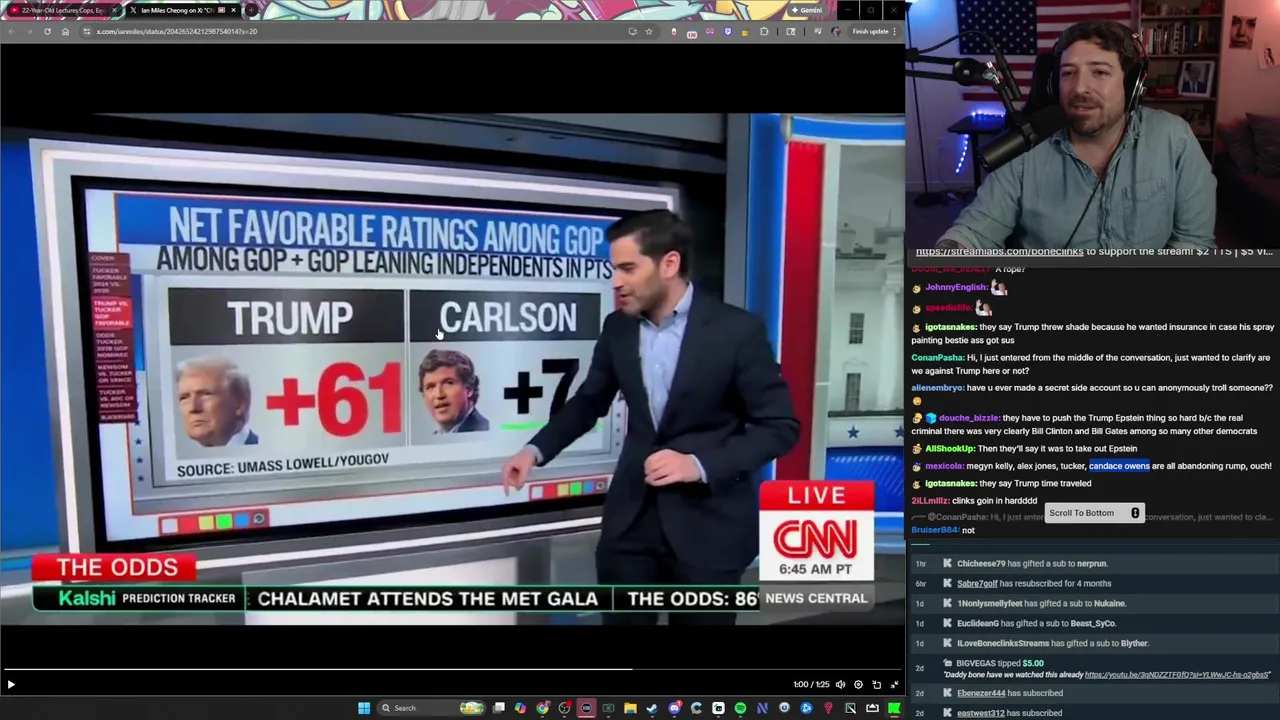1280x720 pixels.
Task: Open Excel icon on taskbar
Action: 608,708
